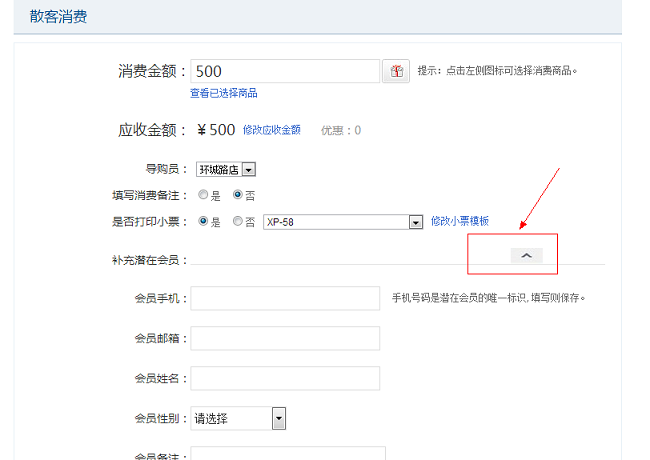The width and height of the screenshot is (650, 460).
Task: Click the 散客消费 page title
Action: (x=58, y=16)
